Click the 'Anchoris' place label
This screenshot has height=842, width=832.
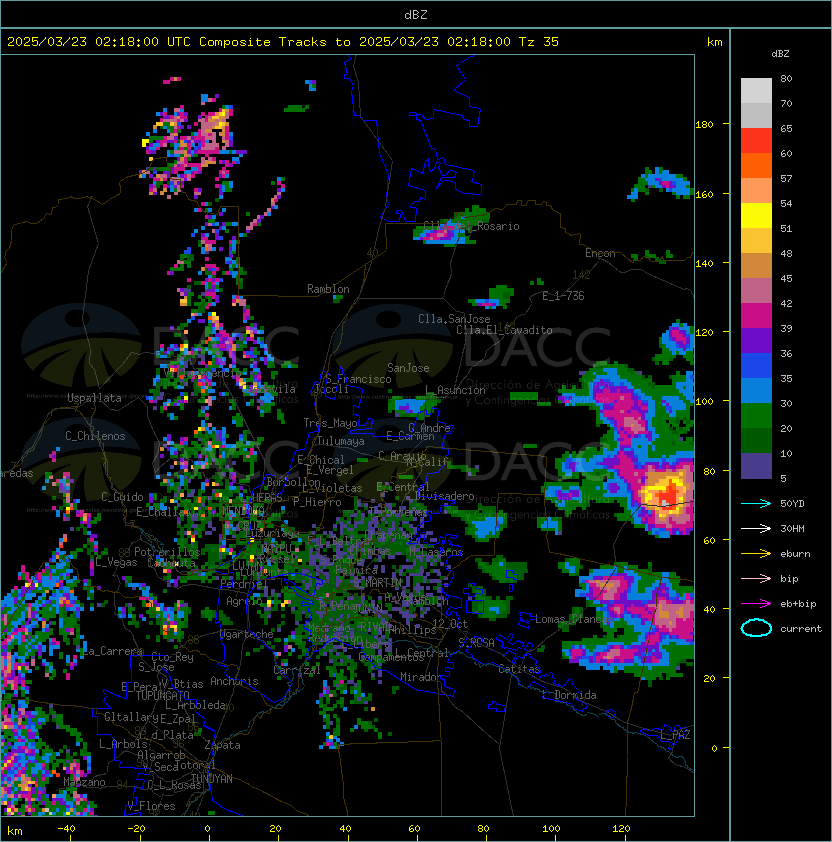234,681
